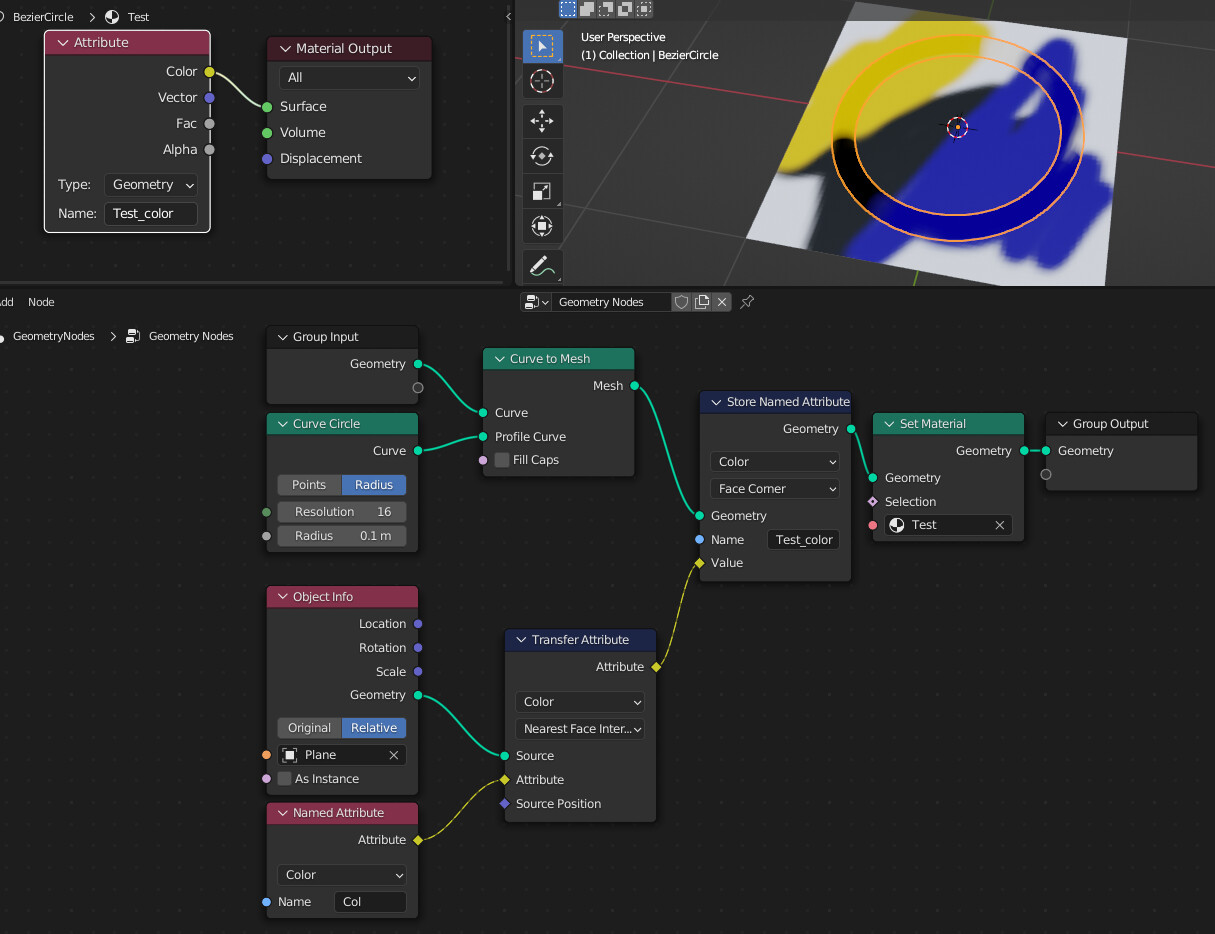
Task: Adjust the Resolution slider on Curve Circle
Action: click(x=341, y=511)
